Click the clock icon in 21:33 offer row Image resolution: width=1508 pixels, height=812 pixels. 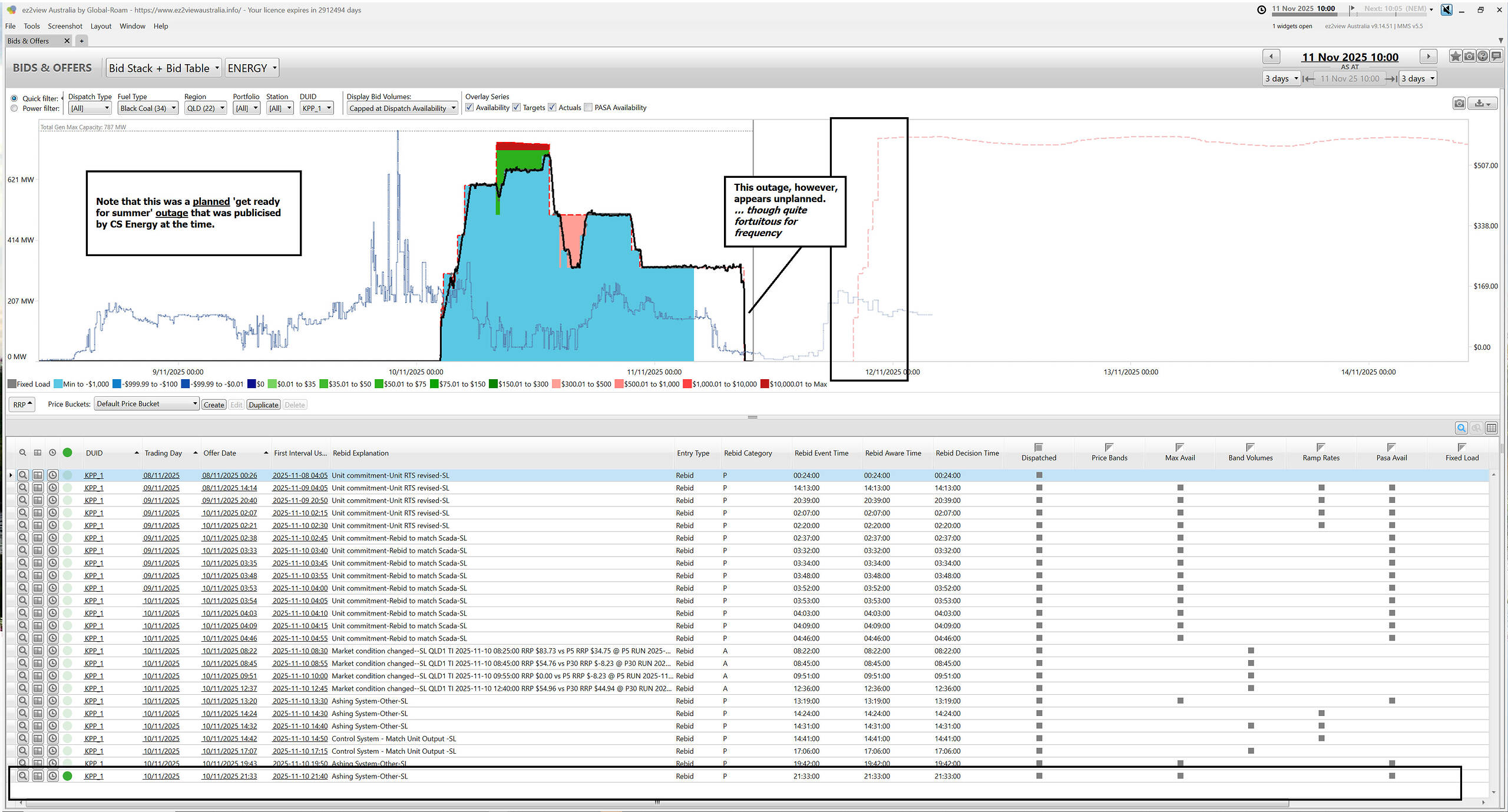coord(52,776)
